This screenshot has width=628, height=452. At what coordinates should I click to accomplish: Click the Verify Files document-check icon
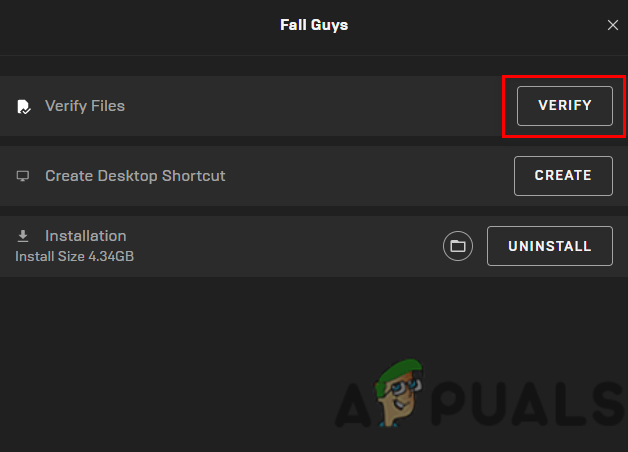click(x=24, y=107)
